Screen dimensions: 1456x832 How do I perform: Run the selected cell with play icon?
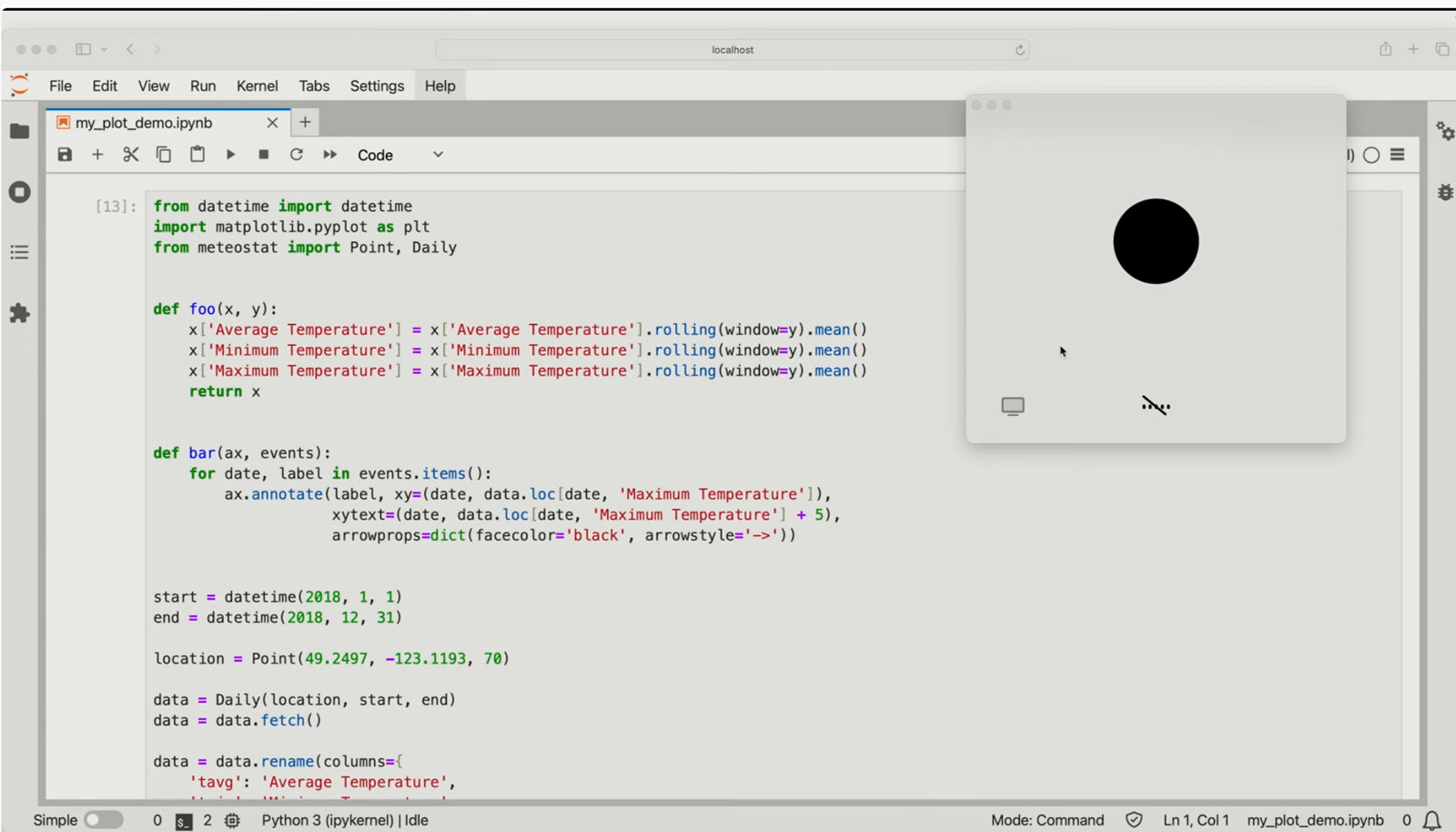[x=230, y=155]
